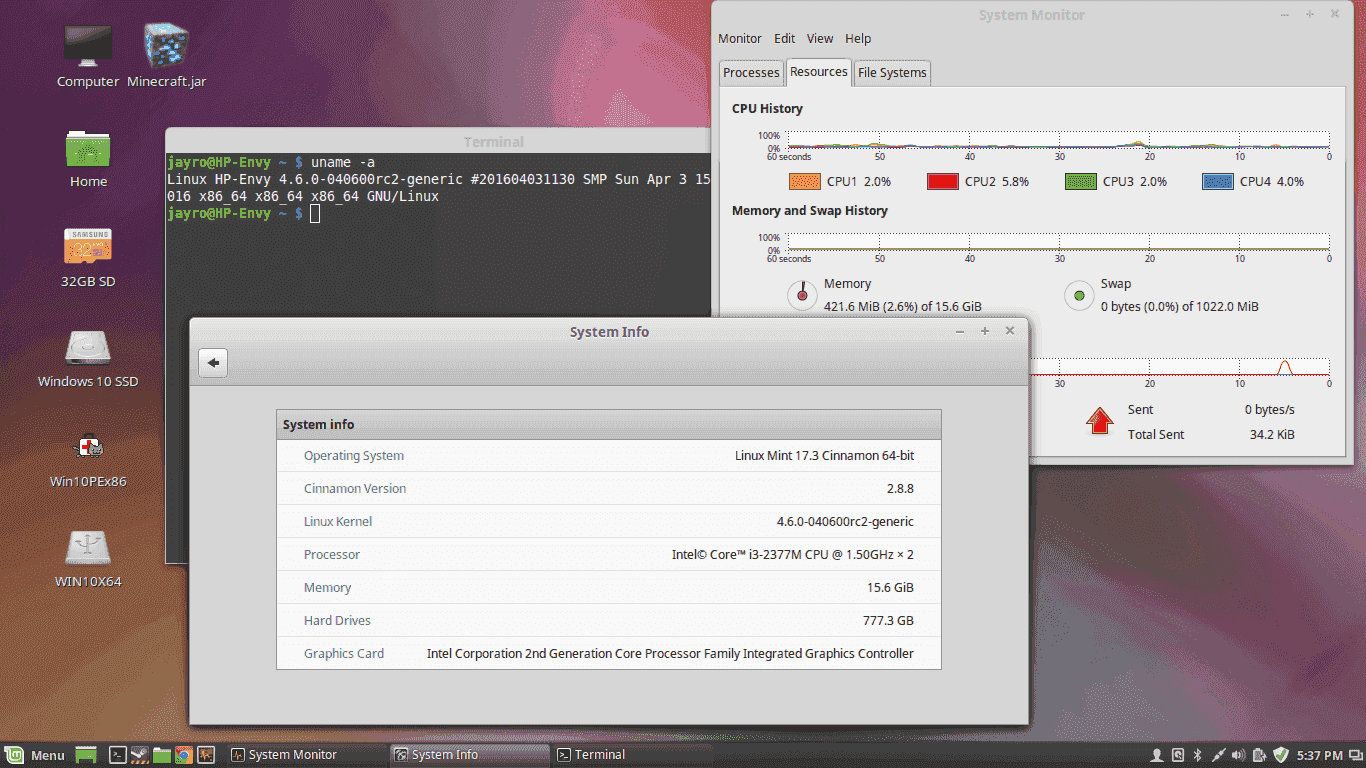Open the user applet in system tray

point(1157,755)
